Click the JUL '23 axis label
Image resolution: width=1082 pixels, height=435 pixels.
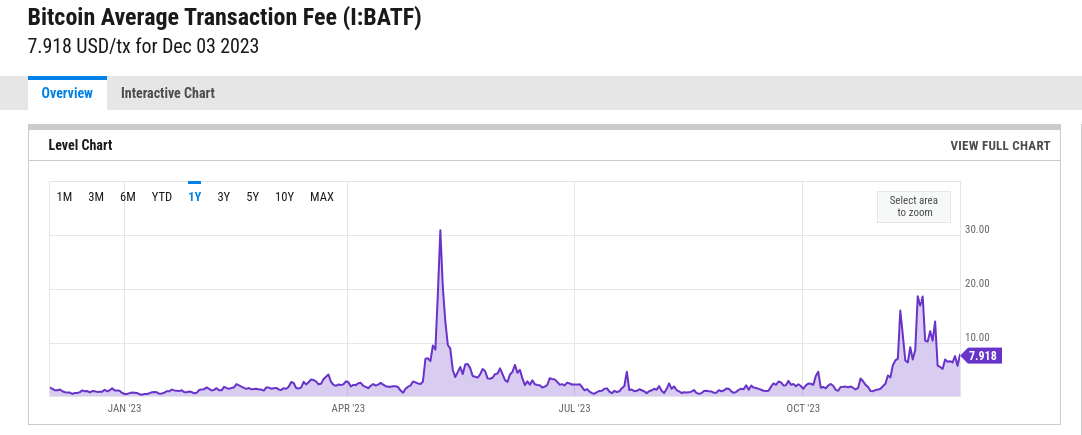click(x=574, y=408)
